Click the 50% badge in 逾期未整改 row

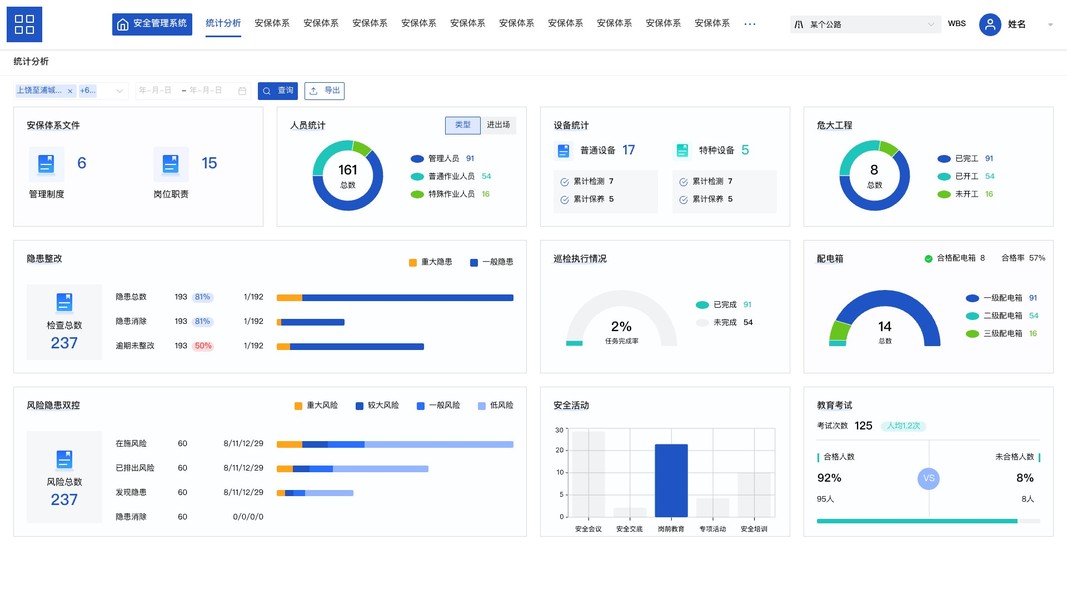point(203,346)
